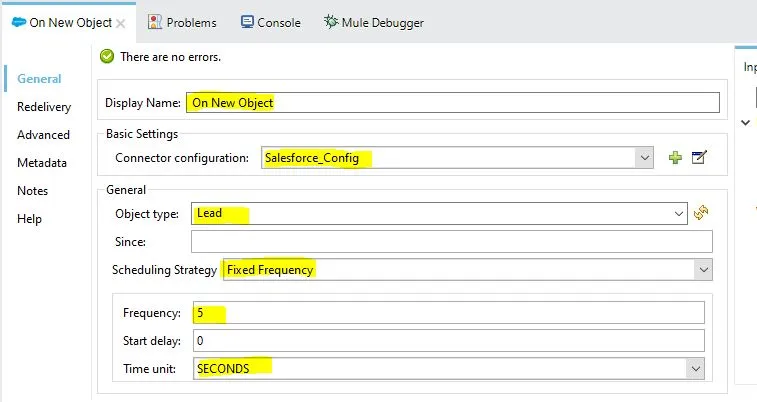Screen dimensions: 757x402
Task: Click the Since input field
Action: [x=451, y=241]
